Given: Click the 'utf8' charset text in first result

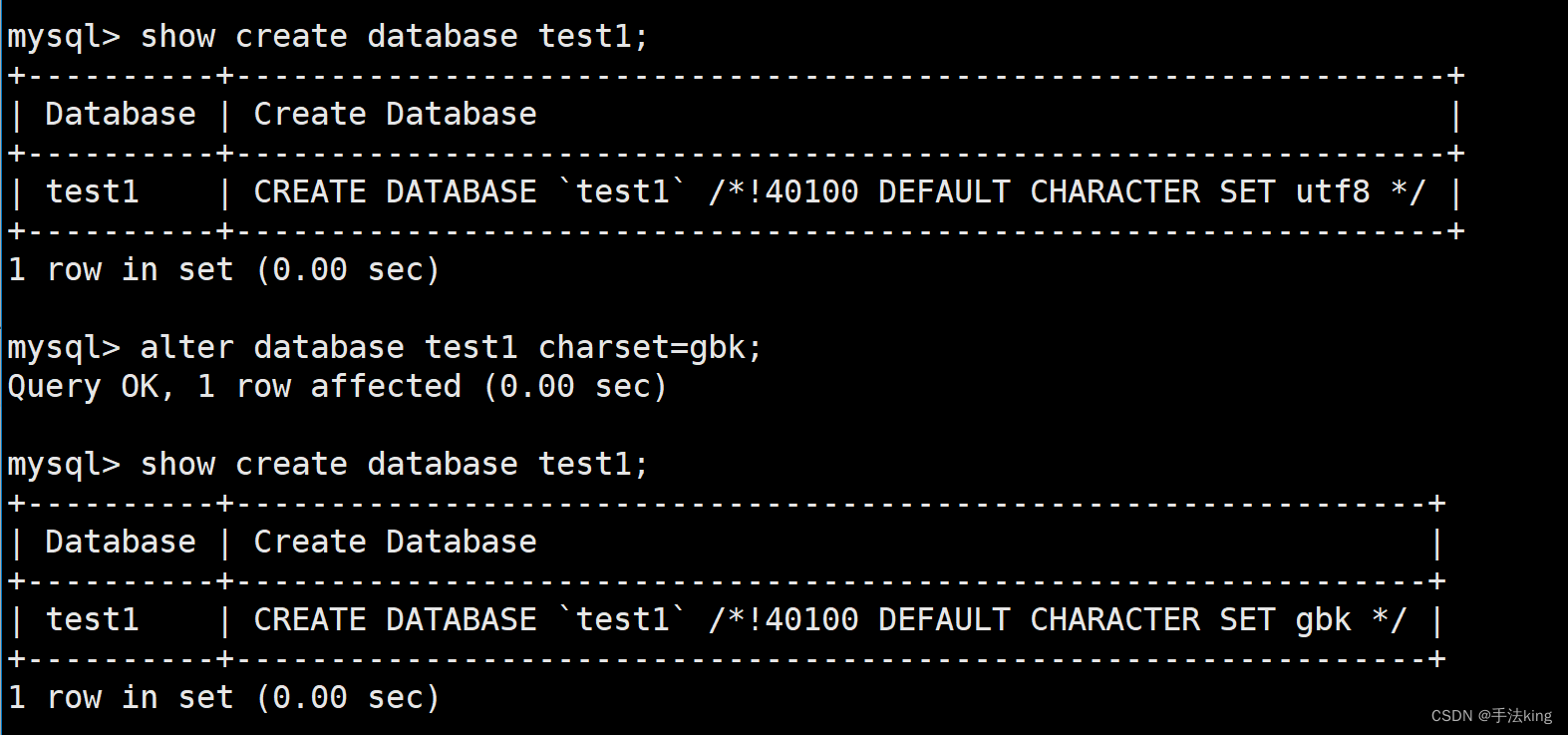Looking at the screenshot, I should click(1333, 192).
